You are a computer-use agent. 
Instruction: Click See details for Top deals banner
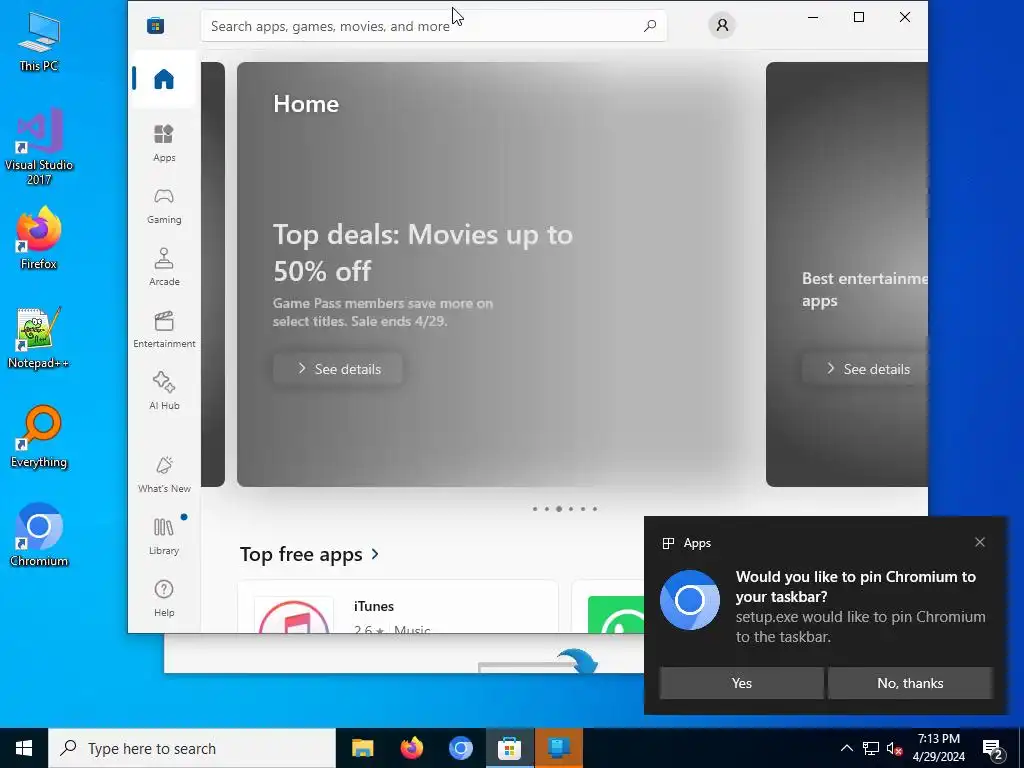click(x=338, y=368)
